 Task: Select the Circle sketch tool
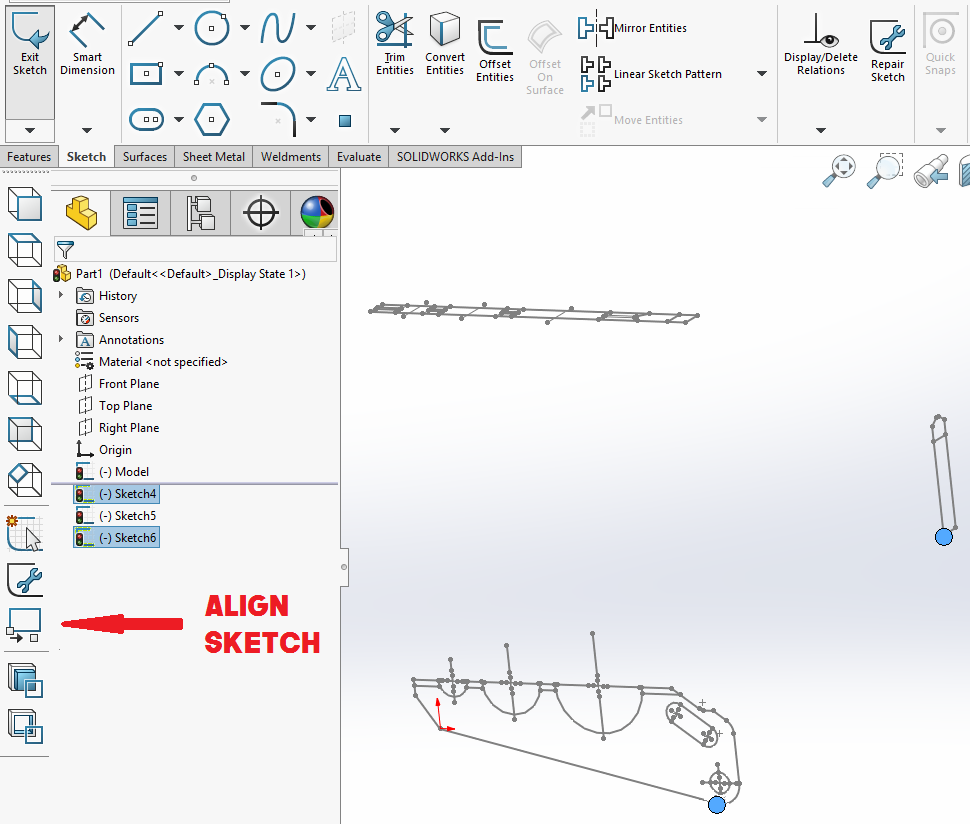[x=212, y=28]
